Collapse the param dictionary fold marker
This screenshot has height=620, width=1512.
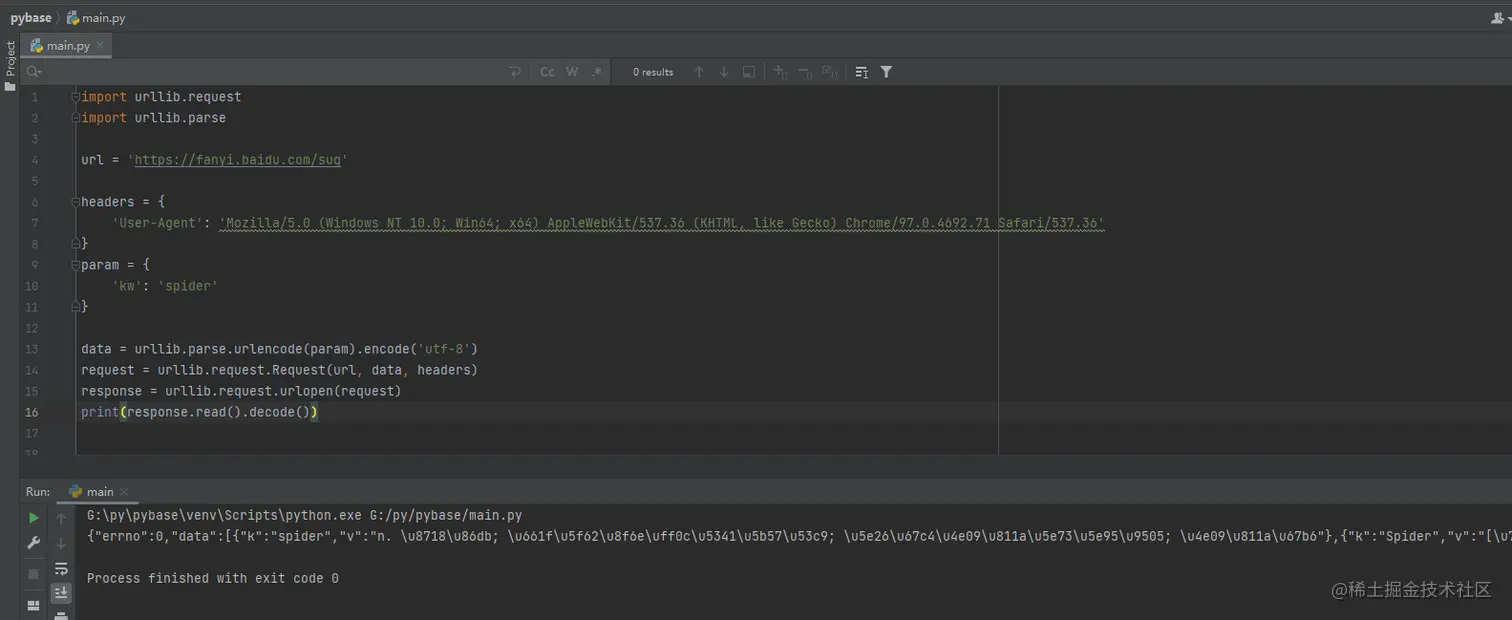pos(75,265)
